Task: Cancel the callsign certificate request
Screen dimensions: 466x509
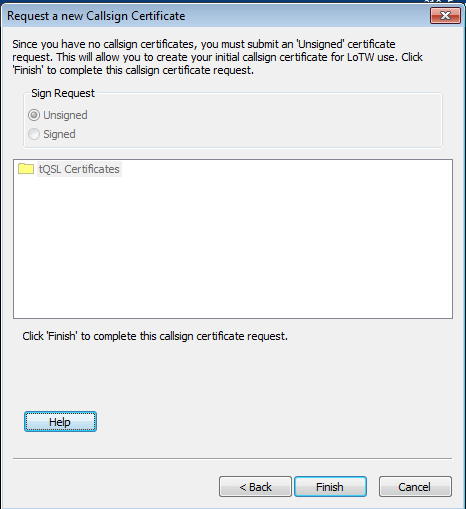Action: [x=415, y=487]
